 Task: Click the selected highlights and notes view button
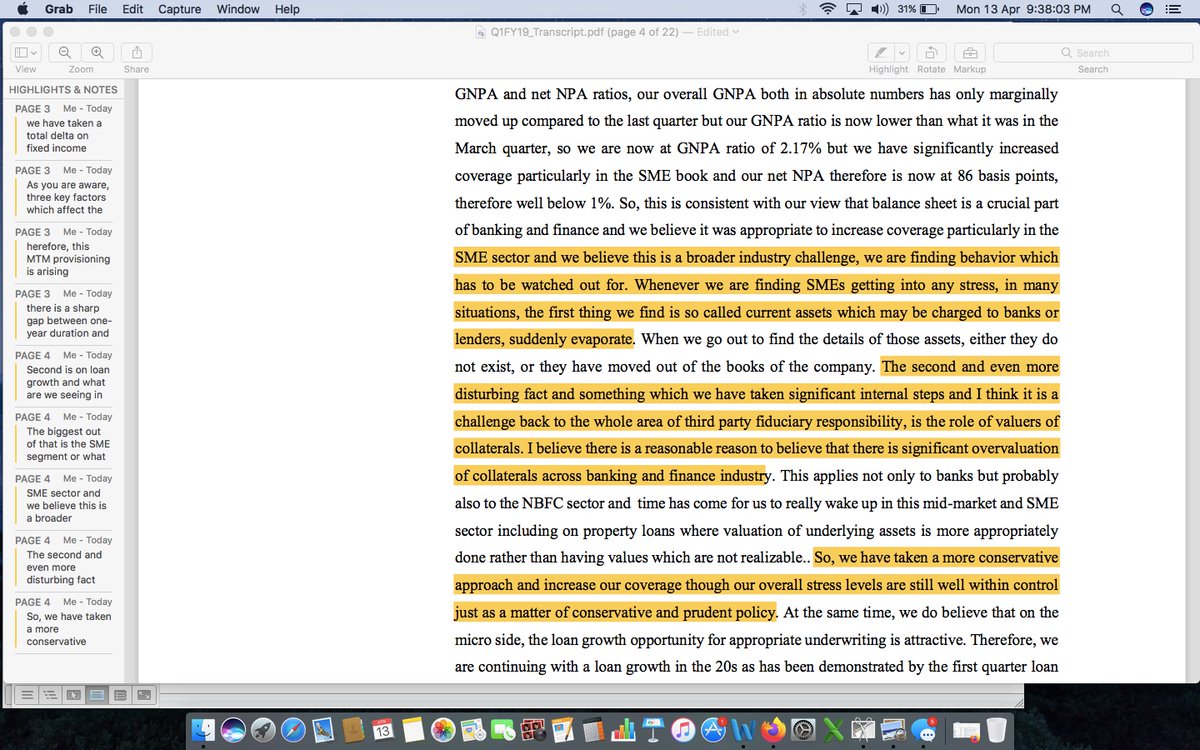[97, 694]
